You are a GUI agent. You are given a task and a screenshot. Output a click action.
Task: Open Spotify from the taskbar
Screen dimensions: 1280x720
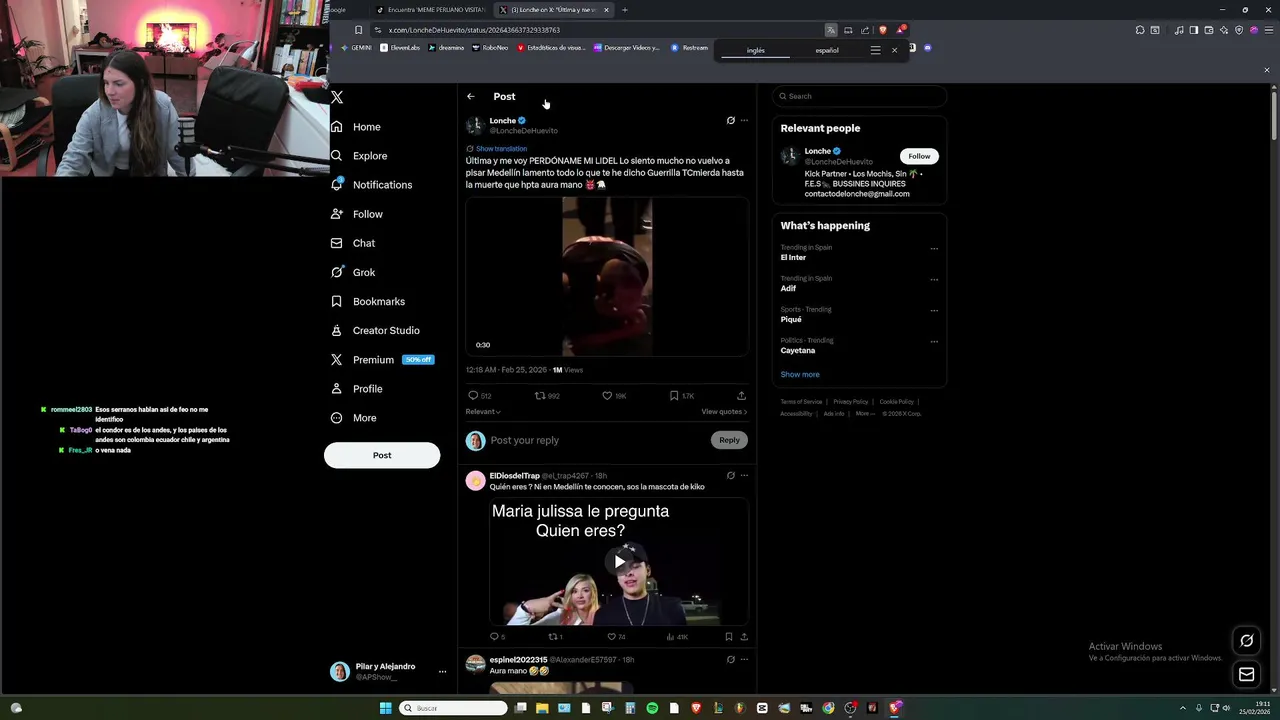(652, 708)
